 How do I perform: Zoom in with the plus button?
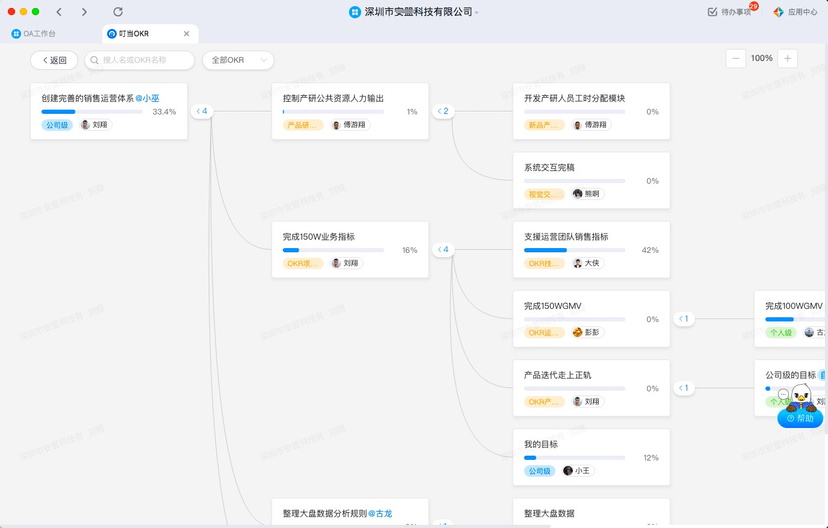tap(788, 59)
